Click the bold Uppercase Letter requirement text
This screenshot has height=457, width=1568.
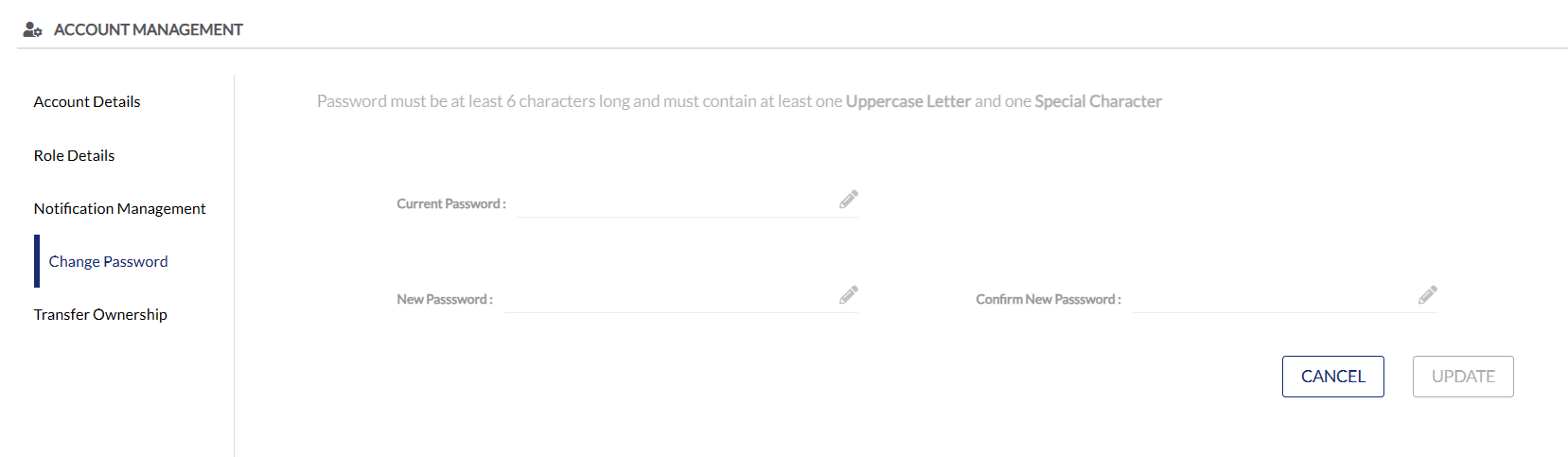click(908, 101)
